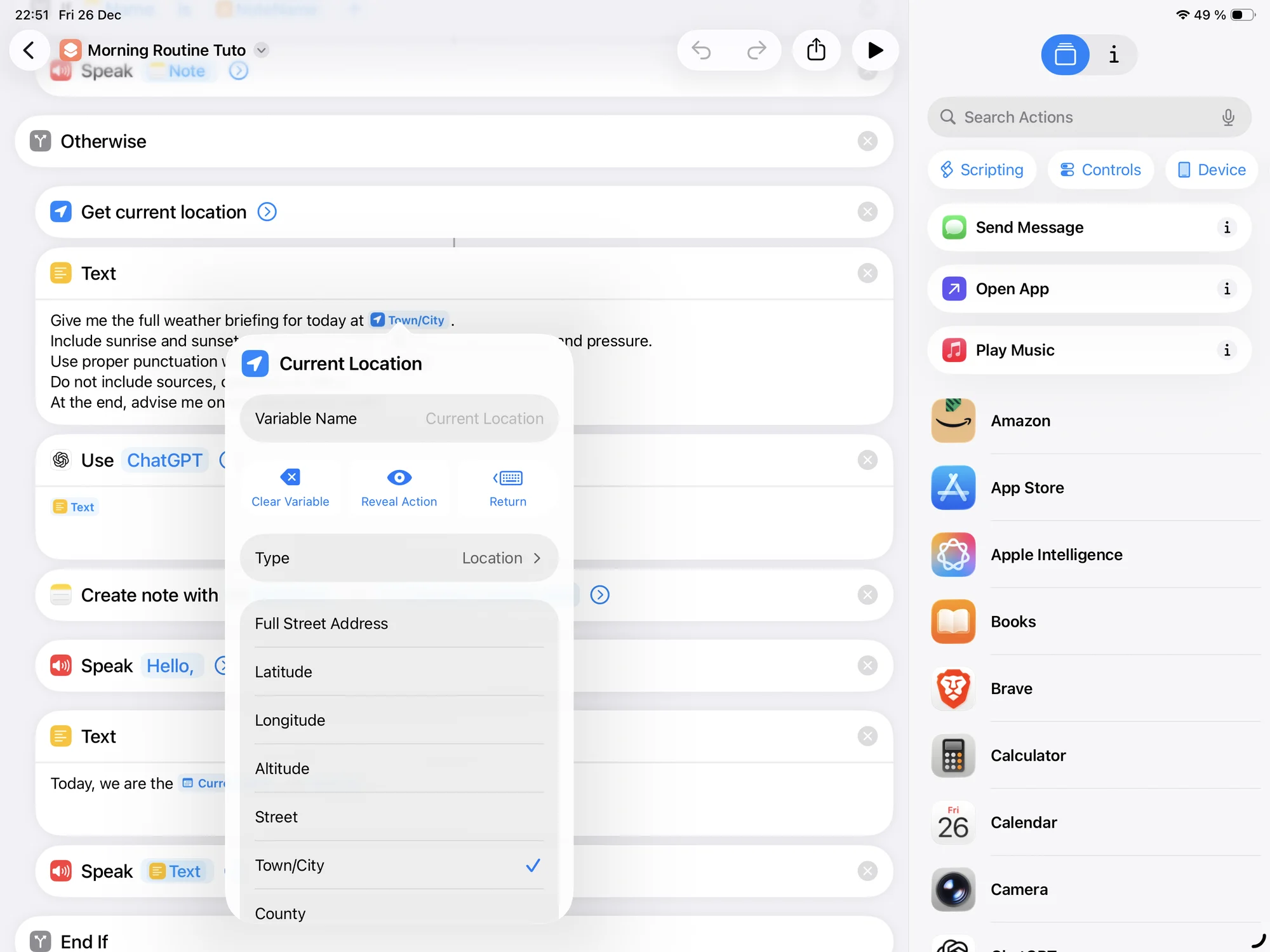Tap the share icon in toolbar
The height and width of the screenshot is (952, 1270).
click(816, 50)
